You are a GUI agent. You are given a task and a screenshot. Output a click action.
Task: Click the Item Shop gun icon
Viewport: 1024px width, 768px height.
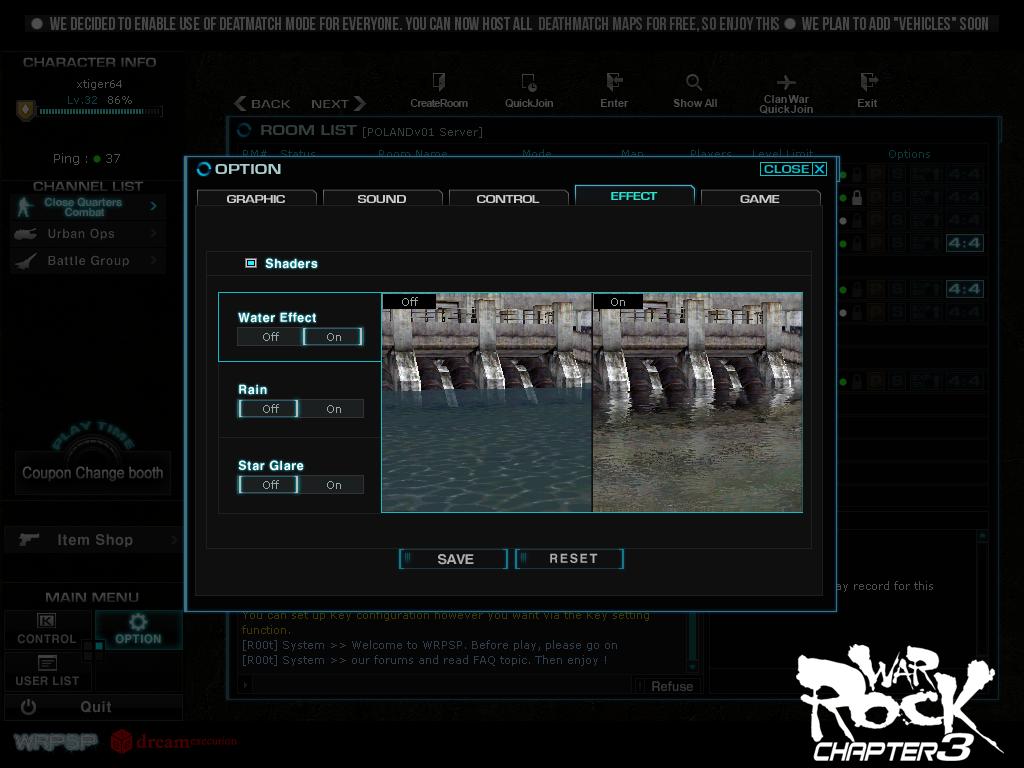(x=29, y=539)
